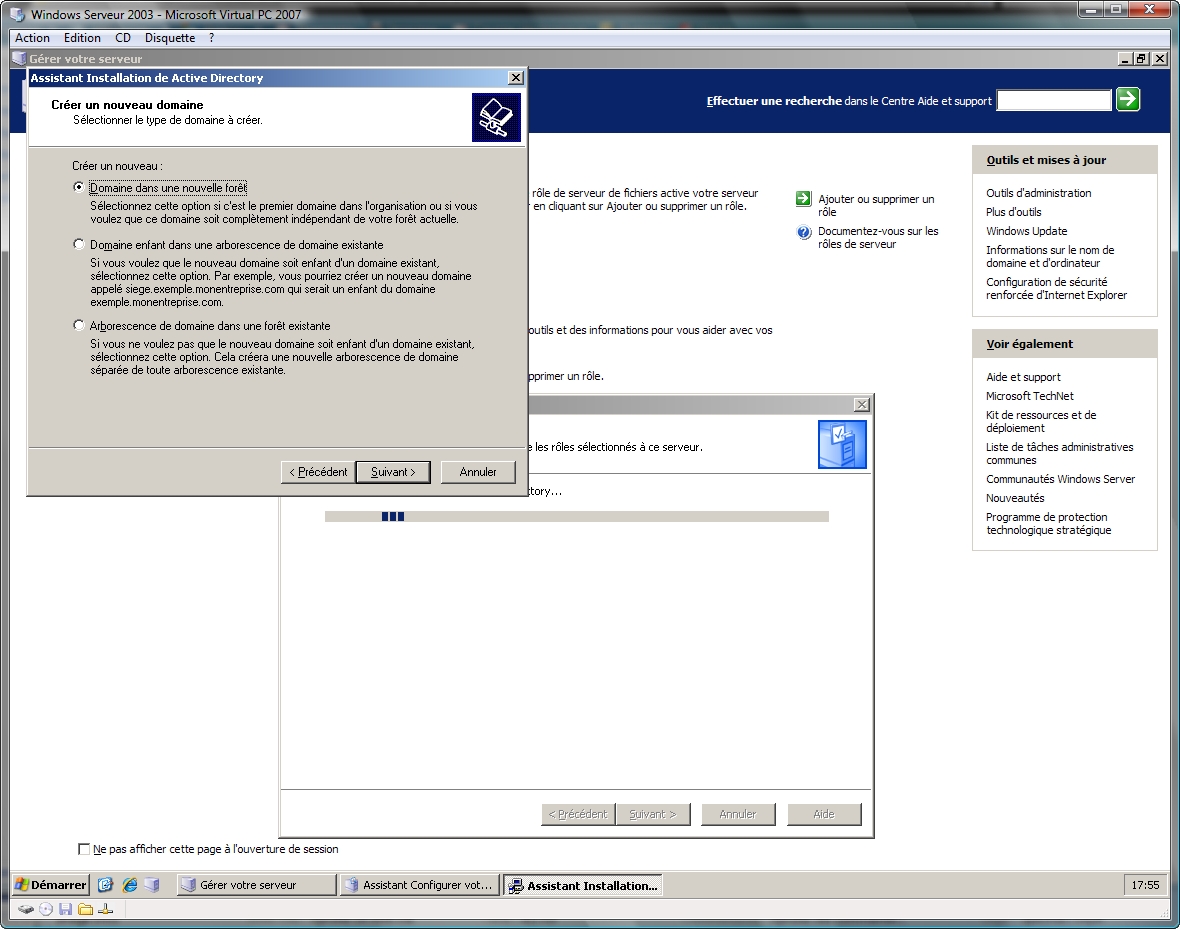Click the 'Voir également' heading
The width and height of the screenshot is (1180, 929).
pos(1029,344)
